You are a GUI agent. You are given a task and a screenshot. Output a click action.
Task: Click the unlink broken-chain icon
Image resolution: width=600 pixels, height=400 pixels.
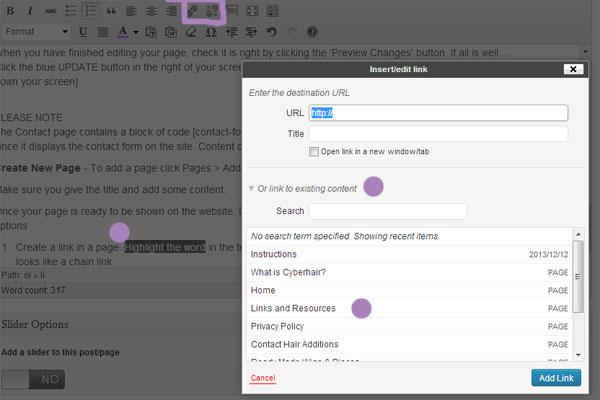212,11
